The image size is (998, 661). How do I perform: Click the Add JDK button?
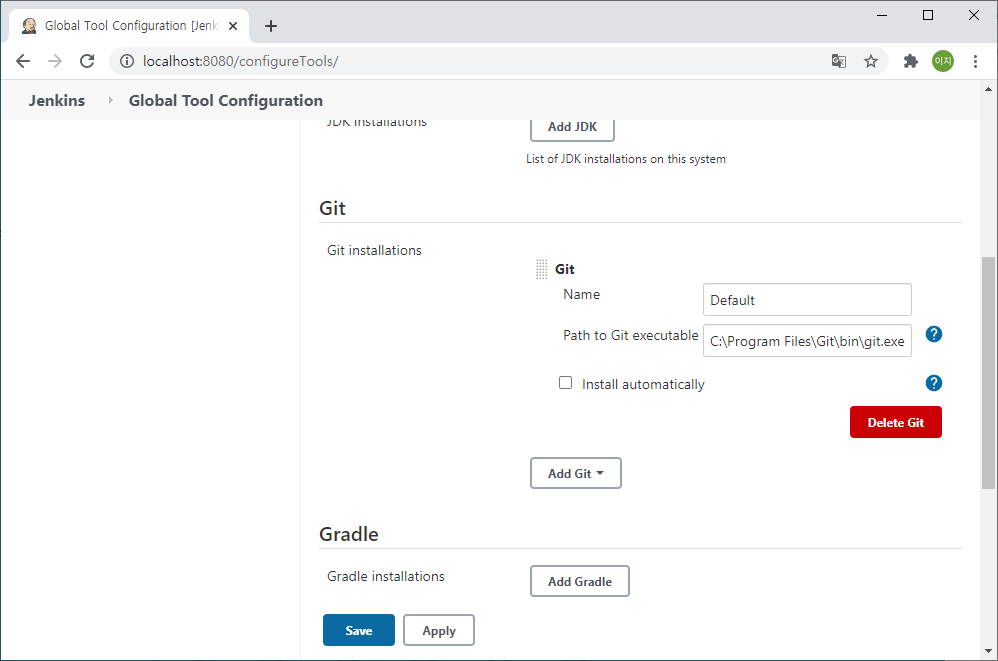[x=572, y=127]
